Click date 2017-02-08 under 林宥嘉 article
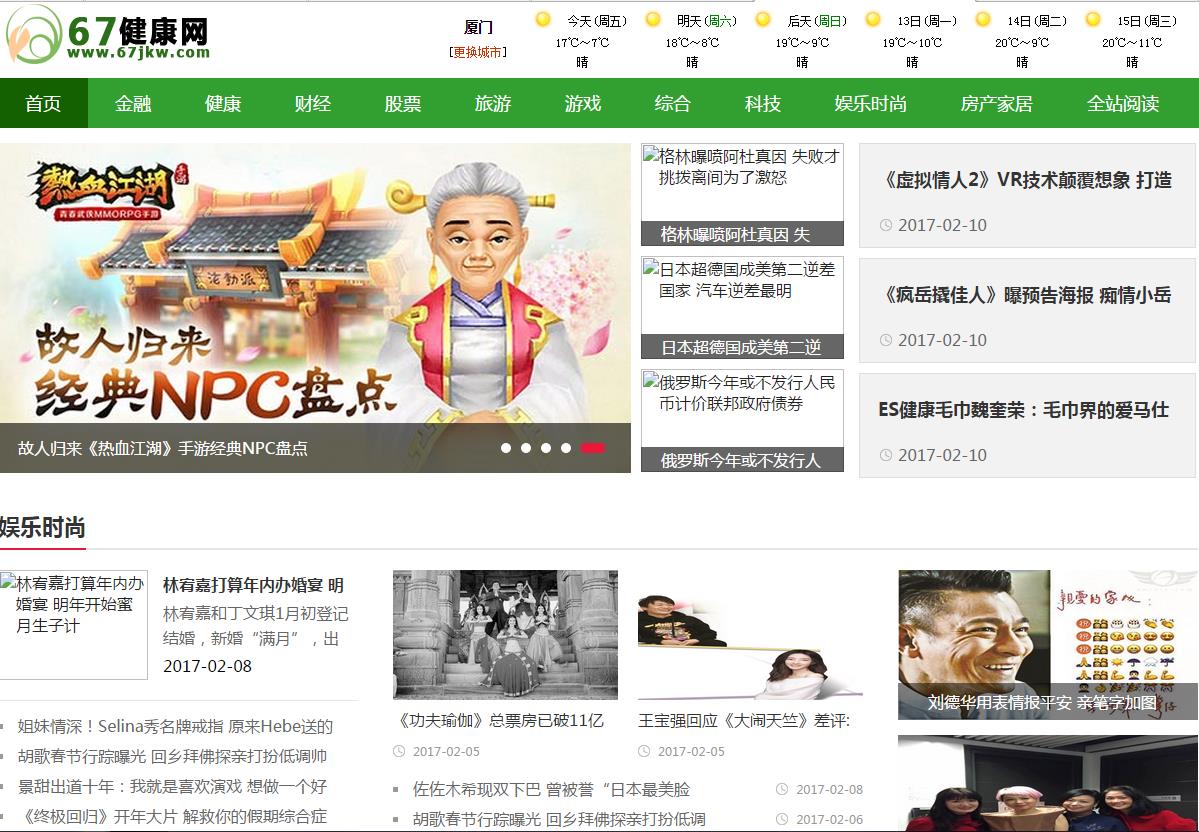This screenshot has height=832, width=1199. pyautogui.click(x=207, y=666)
